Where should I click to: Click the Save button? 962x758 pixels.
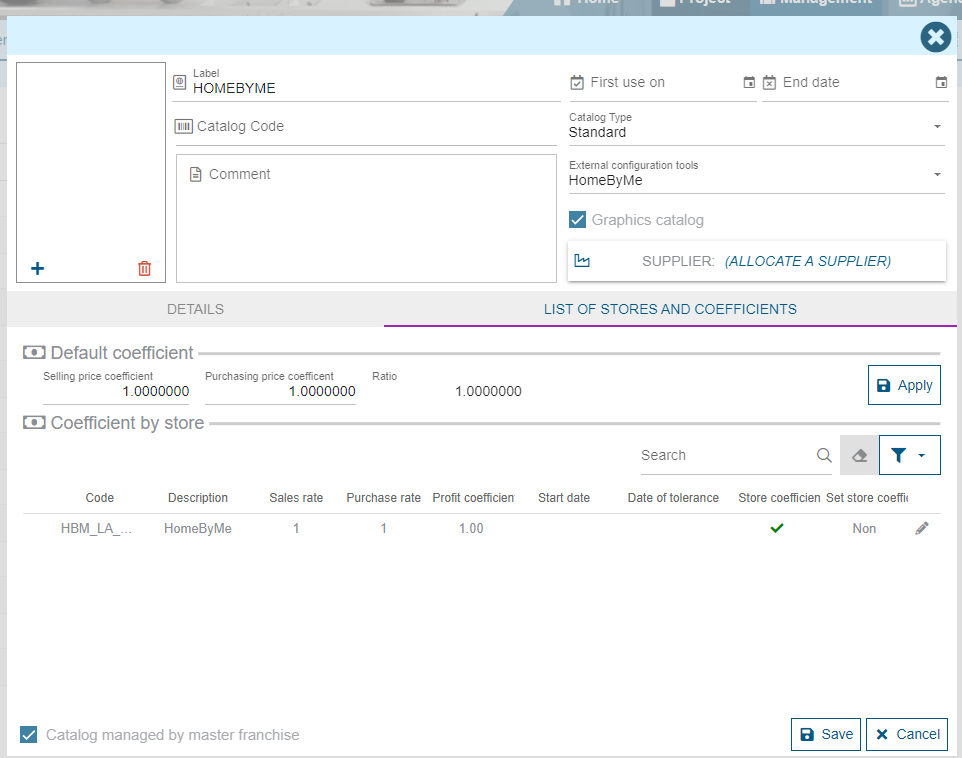[x=826, y=734]
